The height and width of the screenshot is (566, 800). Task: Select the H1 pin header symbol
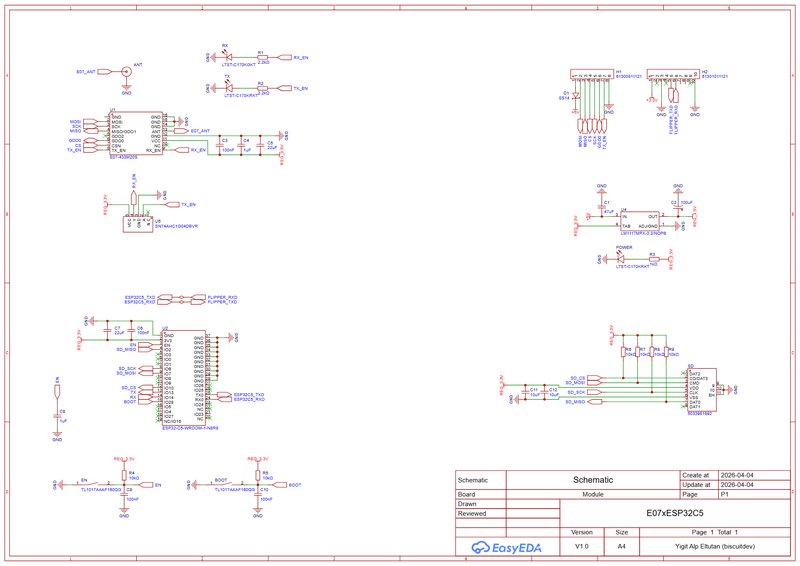[591, 75]
